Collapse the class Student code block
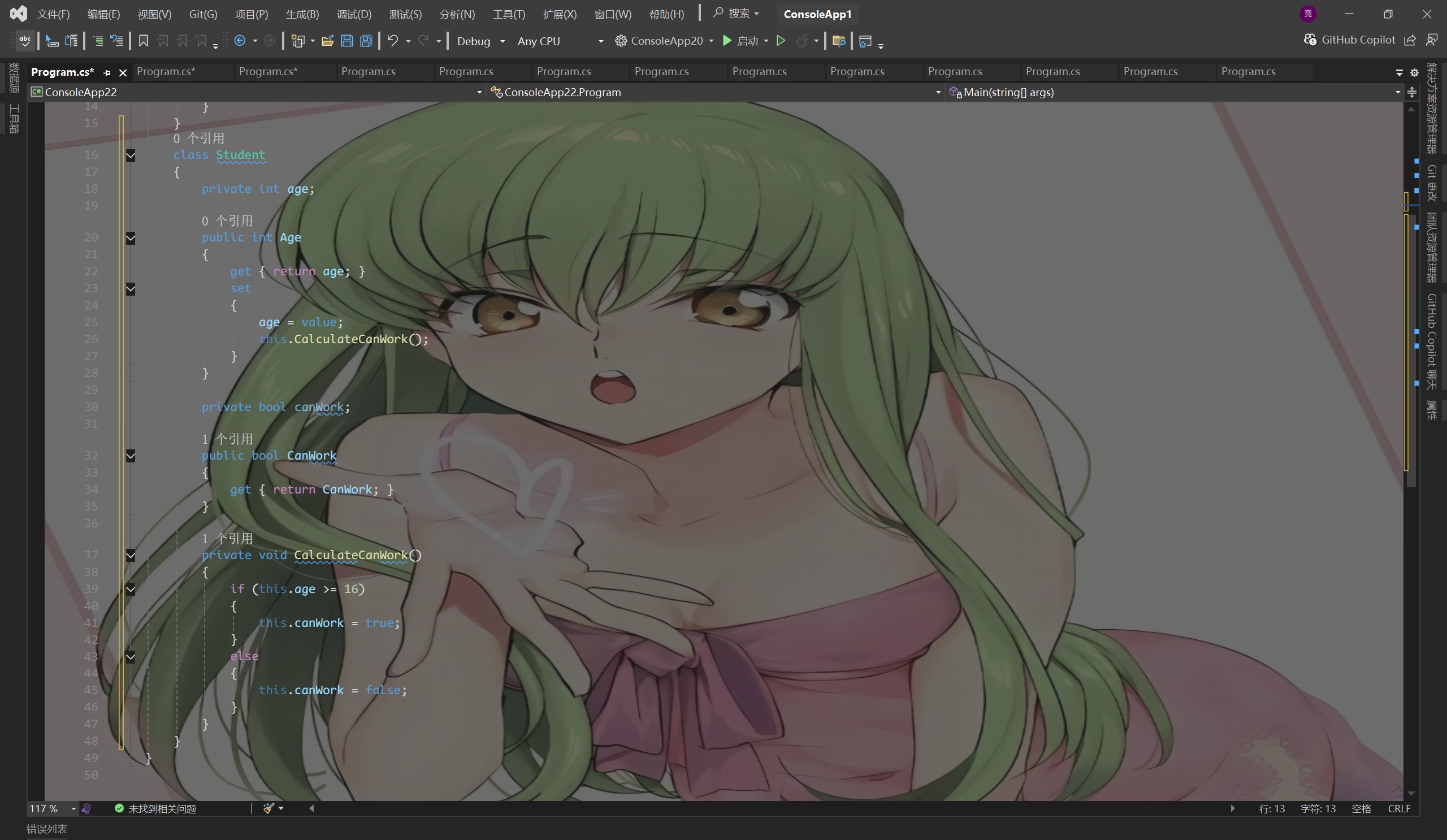Image resolution: width=1447 pixels, height=840 pixels. [131, 155]
